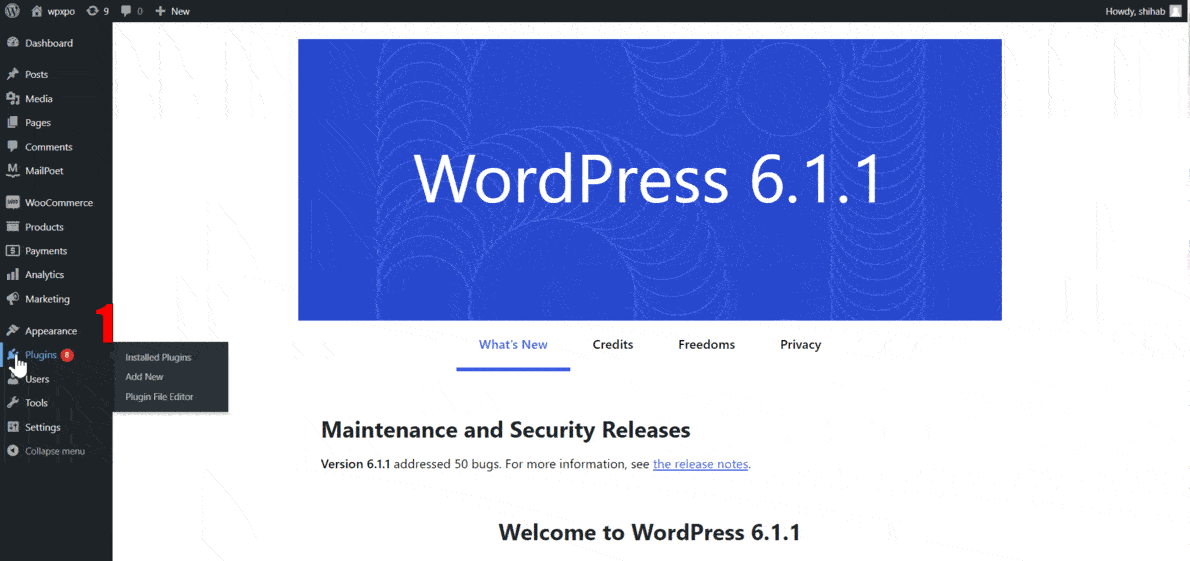Click the user avatar in admin bar
The height and width of the screenshot is (561, 1190).
[x=1176, y=11]
